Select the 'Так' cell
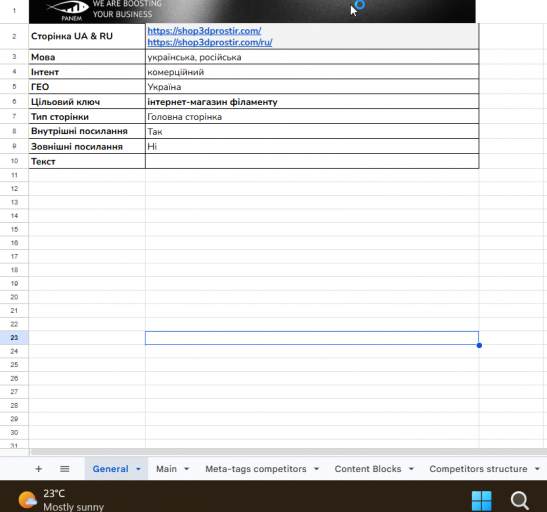 pos(312,131)
